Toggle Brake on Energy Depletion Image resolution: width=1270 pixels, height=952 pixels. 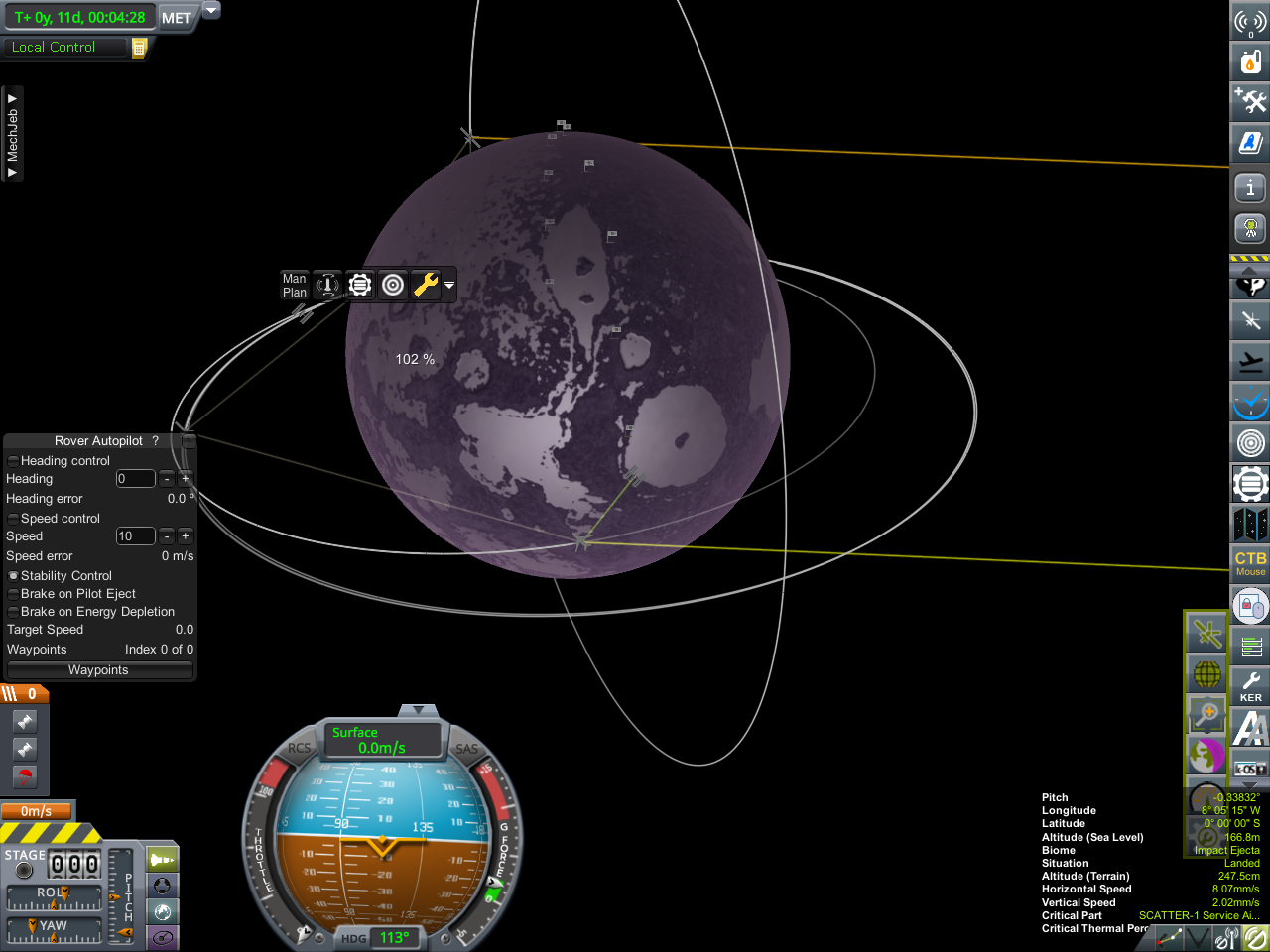pos(13,612)
